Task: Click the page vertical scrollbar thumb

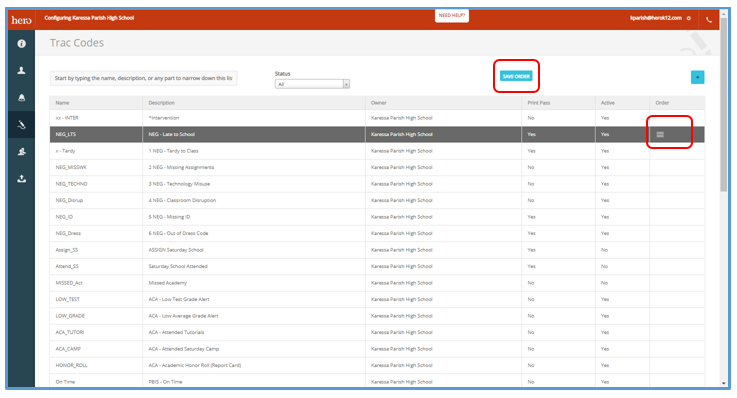Action: (x=723, y=104)
